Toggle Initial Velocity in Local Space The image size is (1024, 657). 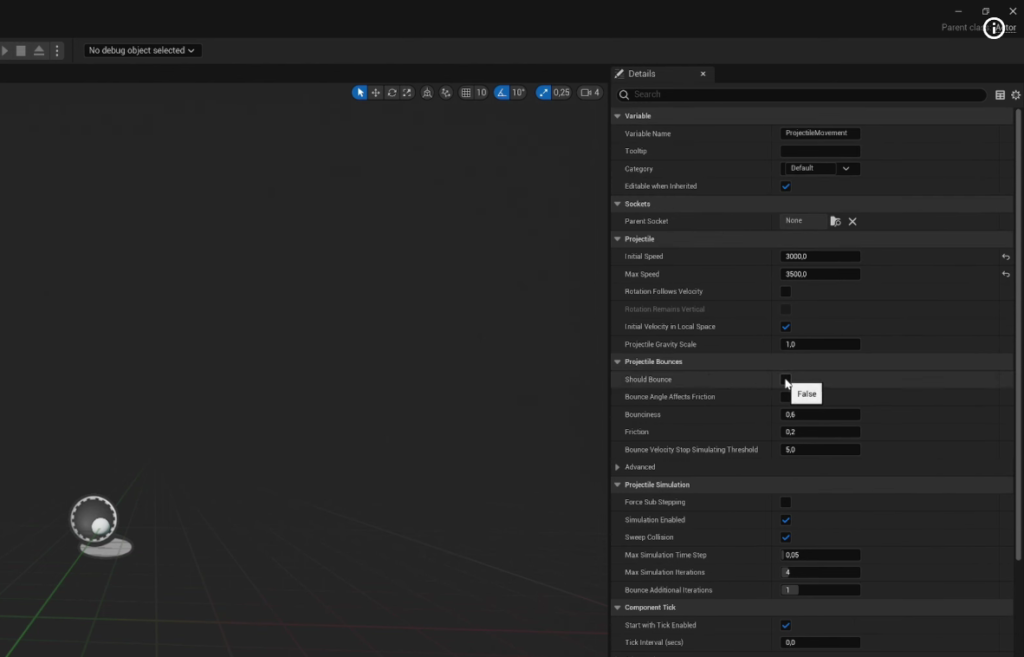[x=786, y=327]
